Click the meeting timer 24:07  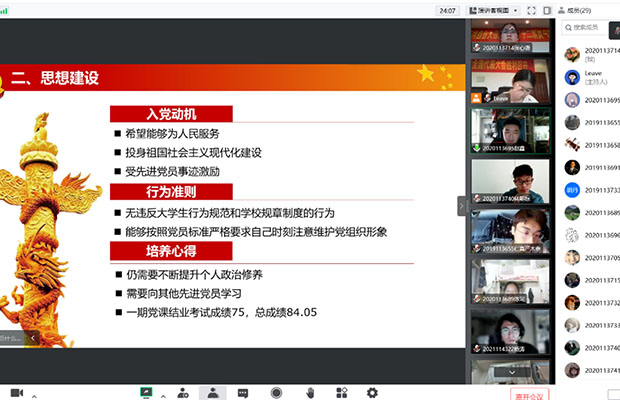coord(447,10)
